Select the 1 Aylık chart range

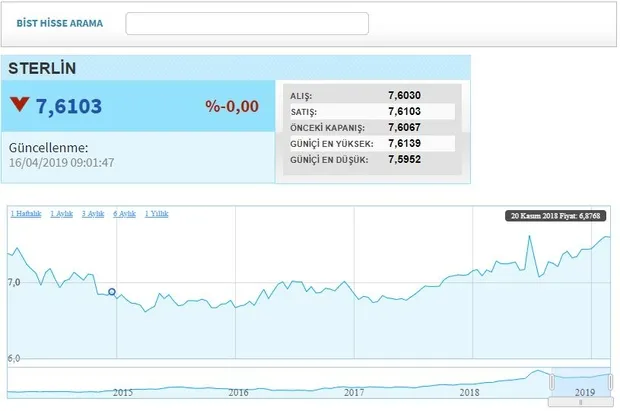click(x=62, y=214)
